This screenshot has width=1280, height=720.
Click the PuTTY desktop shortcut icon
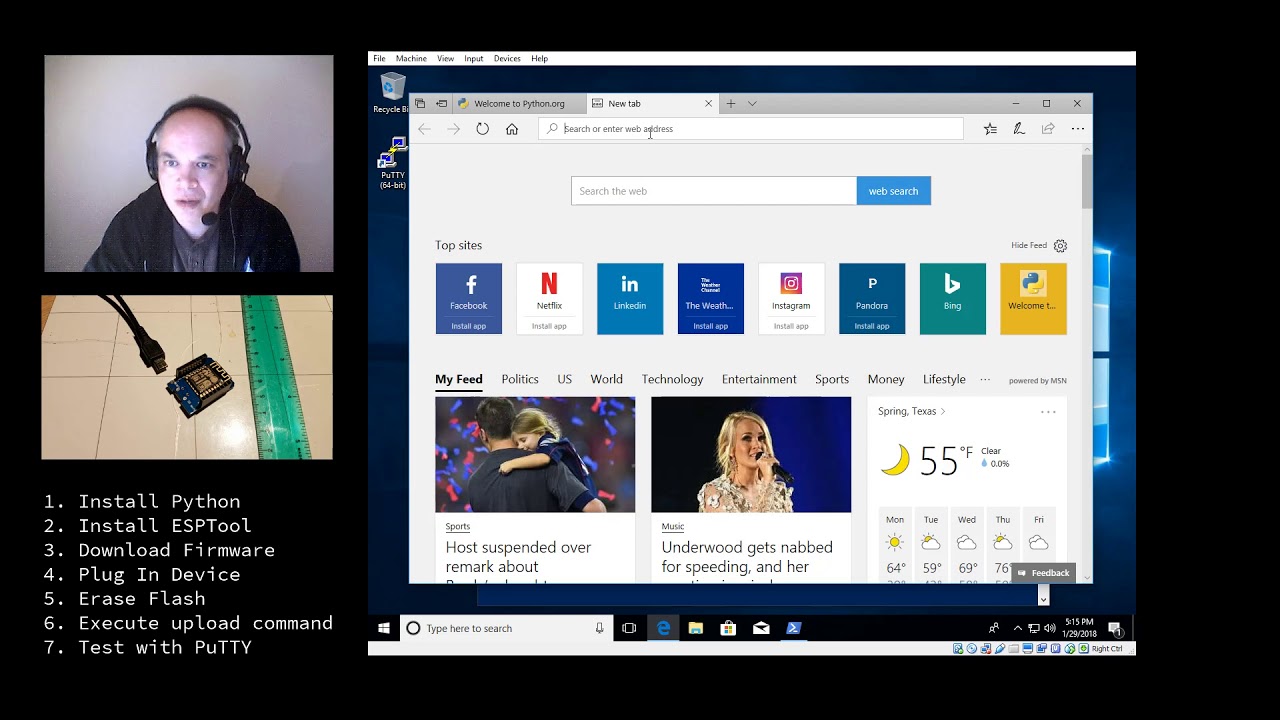(393, 164)
